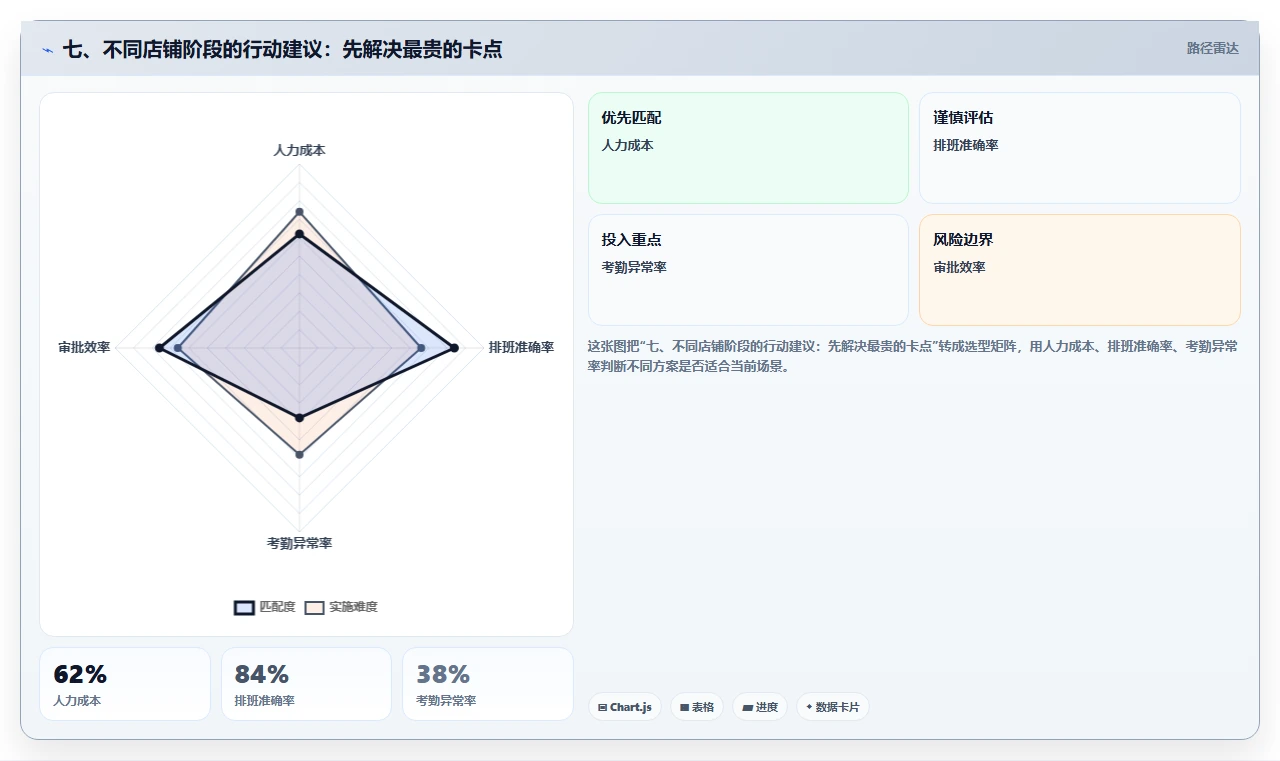Click the 进度 tag chip
This screenshot has height=761, width=1280.
coord(760,707)
